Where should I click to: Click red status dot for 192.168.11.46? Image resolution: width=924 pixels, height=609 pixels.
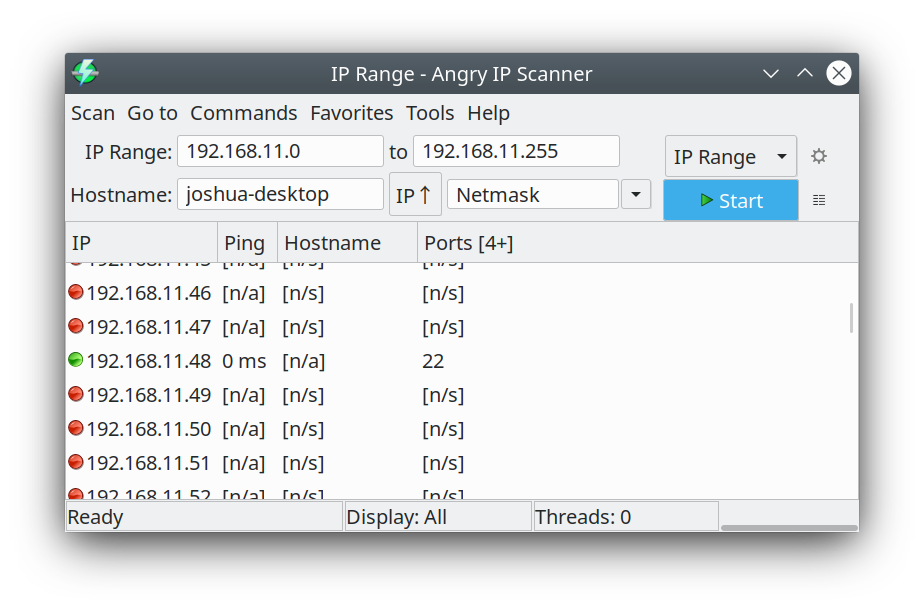click(x=76, y=292)
